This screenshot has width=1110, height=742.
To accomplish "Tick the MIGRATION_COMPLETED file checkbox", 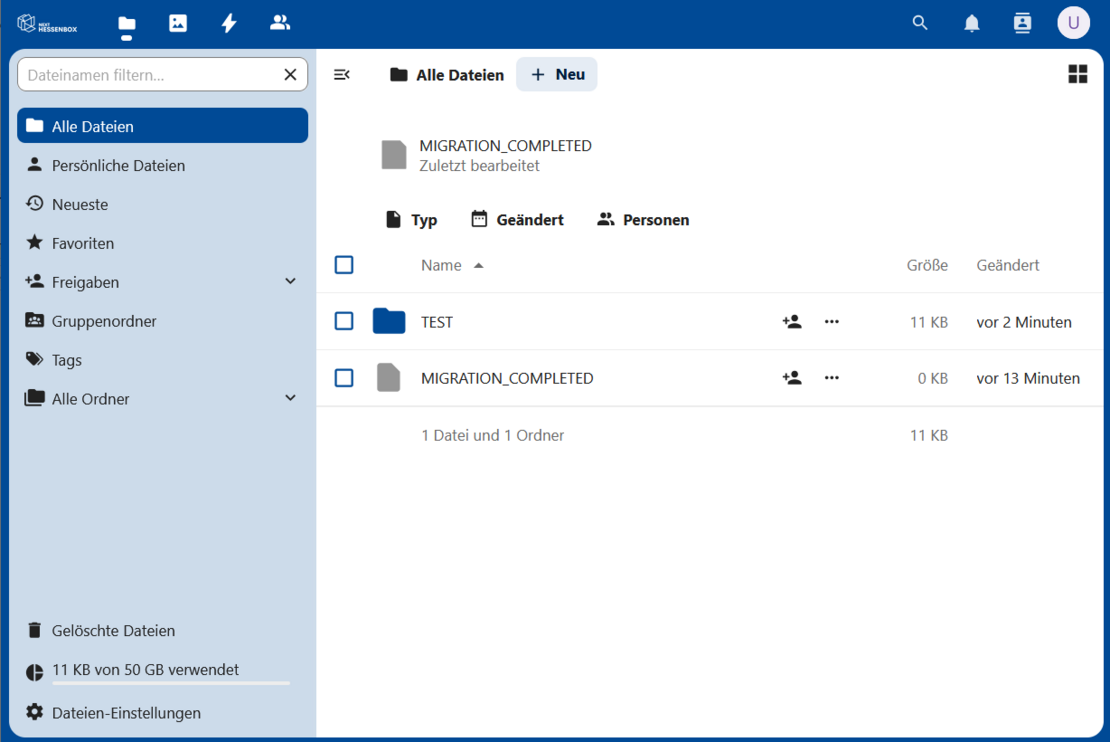I will pyautogui.click(x=344, y=378).
